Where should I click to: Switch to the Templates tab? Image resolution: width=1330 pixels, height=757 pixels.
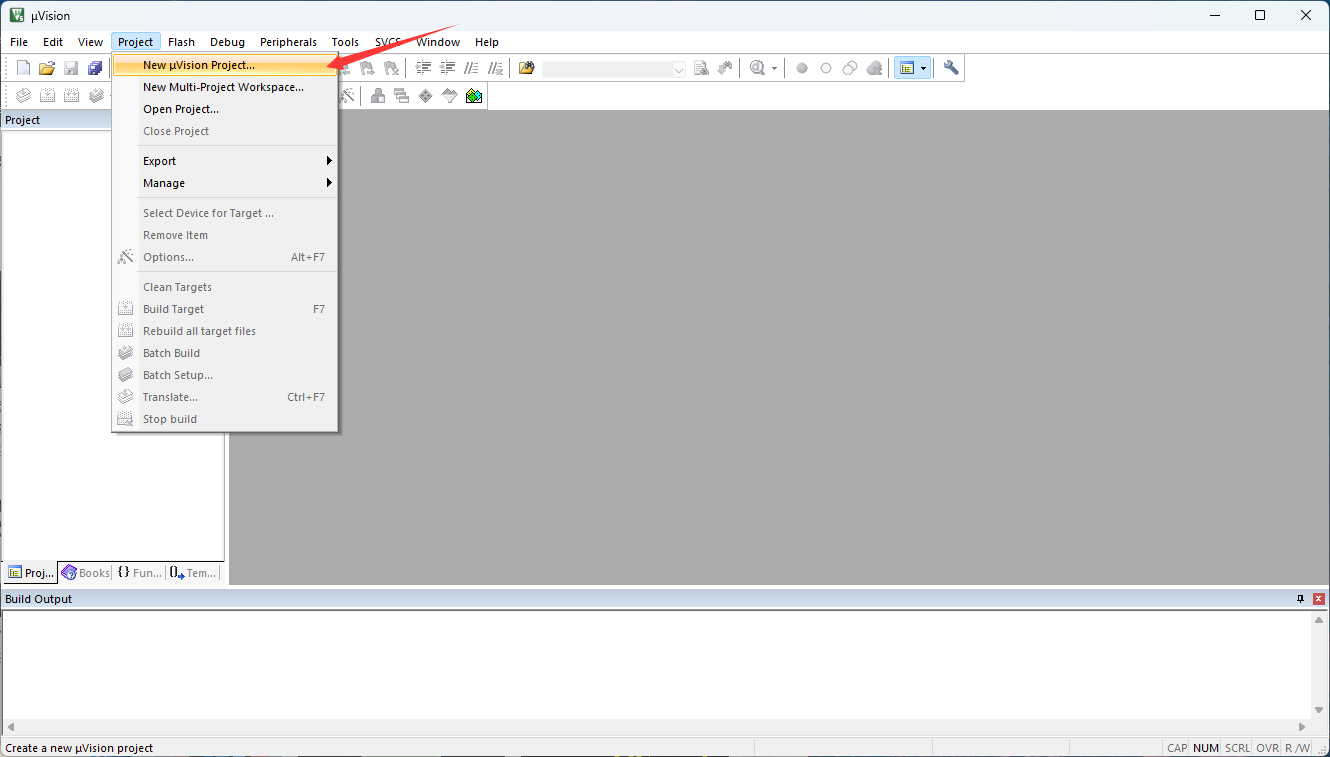pos(192,573)
